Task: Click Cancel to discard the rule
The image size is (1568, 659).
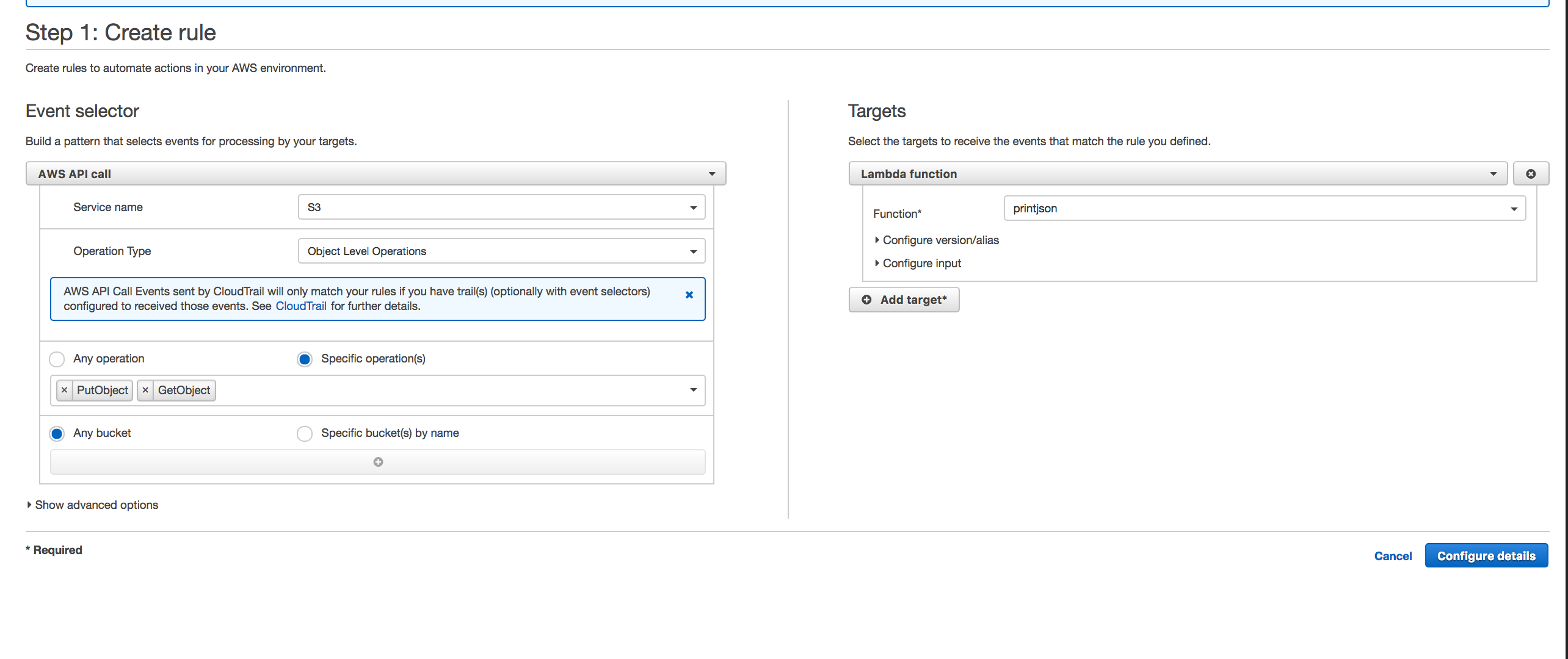Action: 1393,555
